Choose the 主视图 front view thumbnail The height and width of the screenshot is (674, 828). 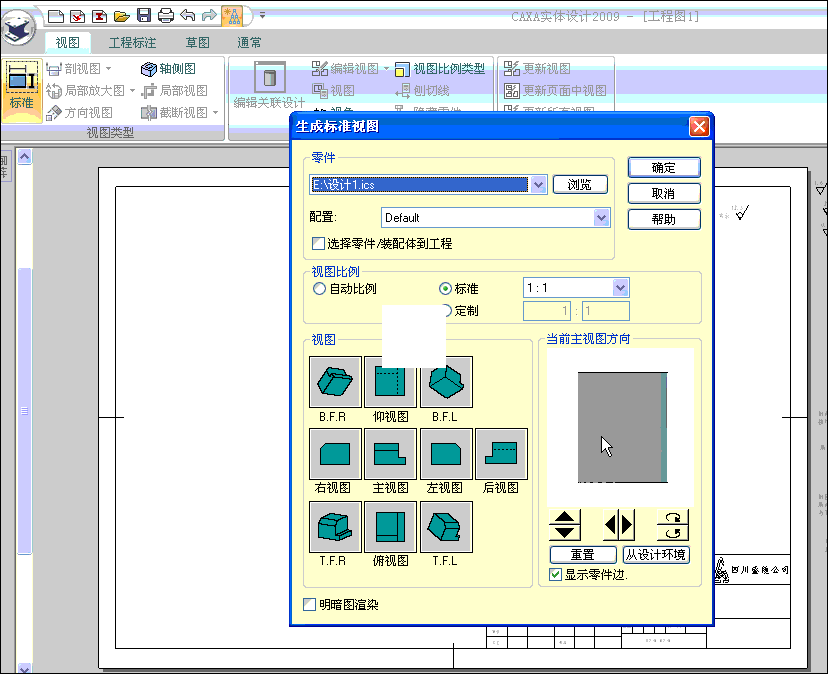[x=390, y=454]
